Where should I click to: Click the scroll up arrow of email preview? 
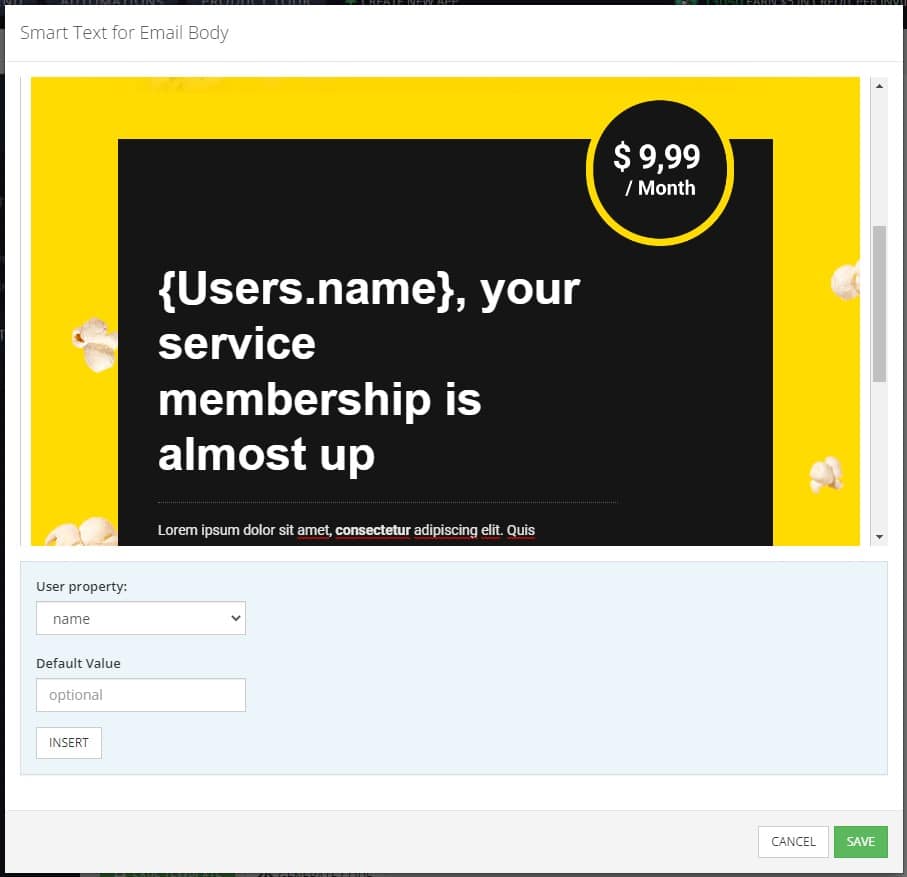[x=879, y=86]
